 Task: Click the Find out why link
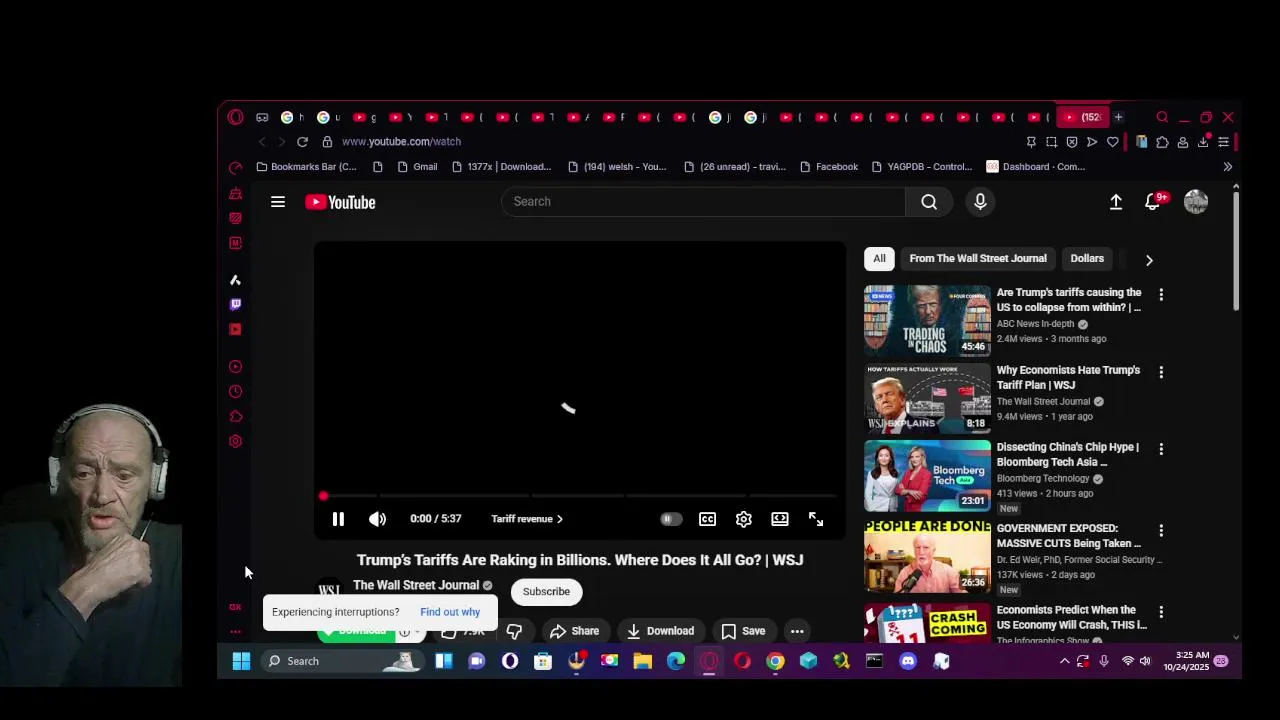click(450, 612)
